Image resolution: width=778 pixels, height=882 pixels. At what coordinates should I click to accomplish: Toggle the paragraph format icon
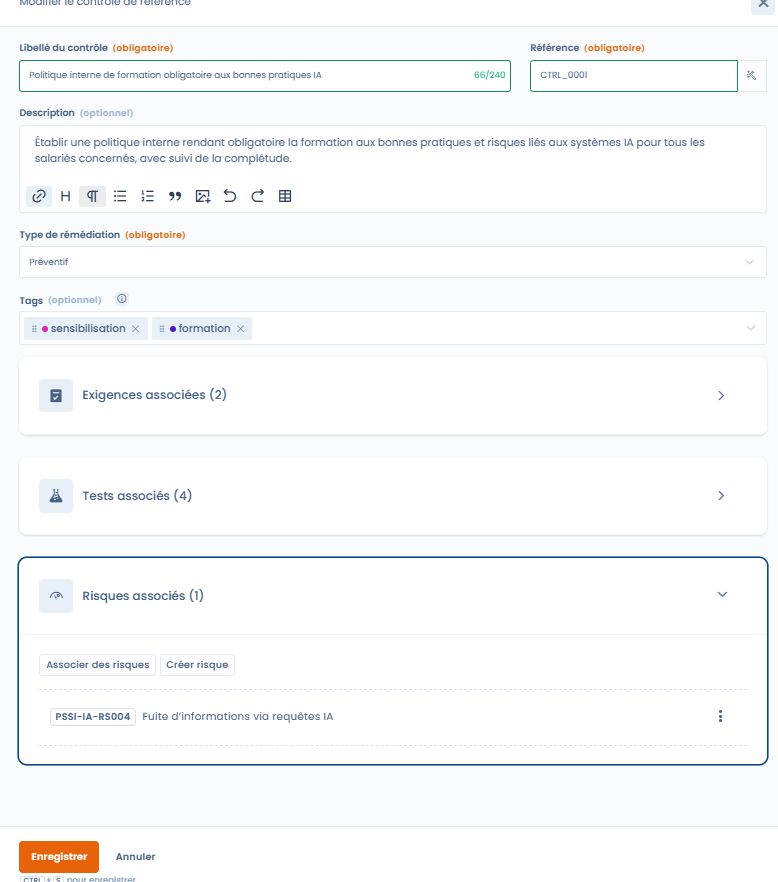92,196
